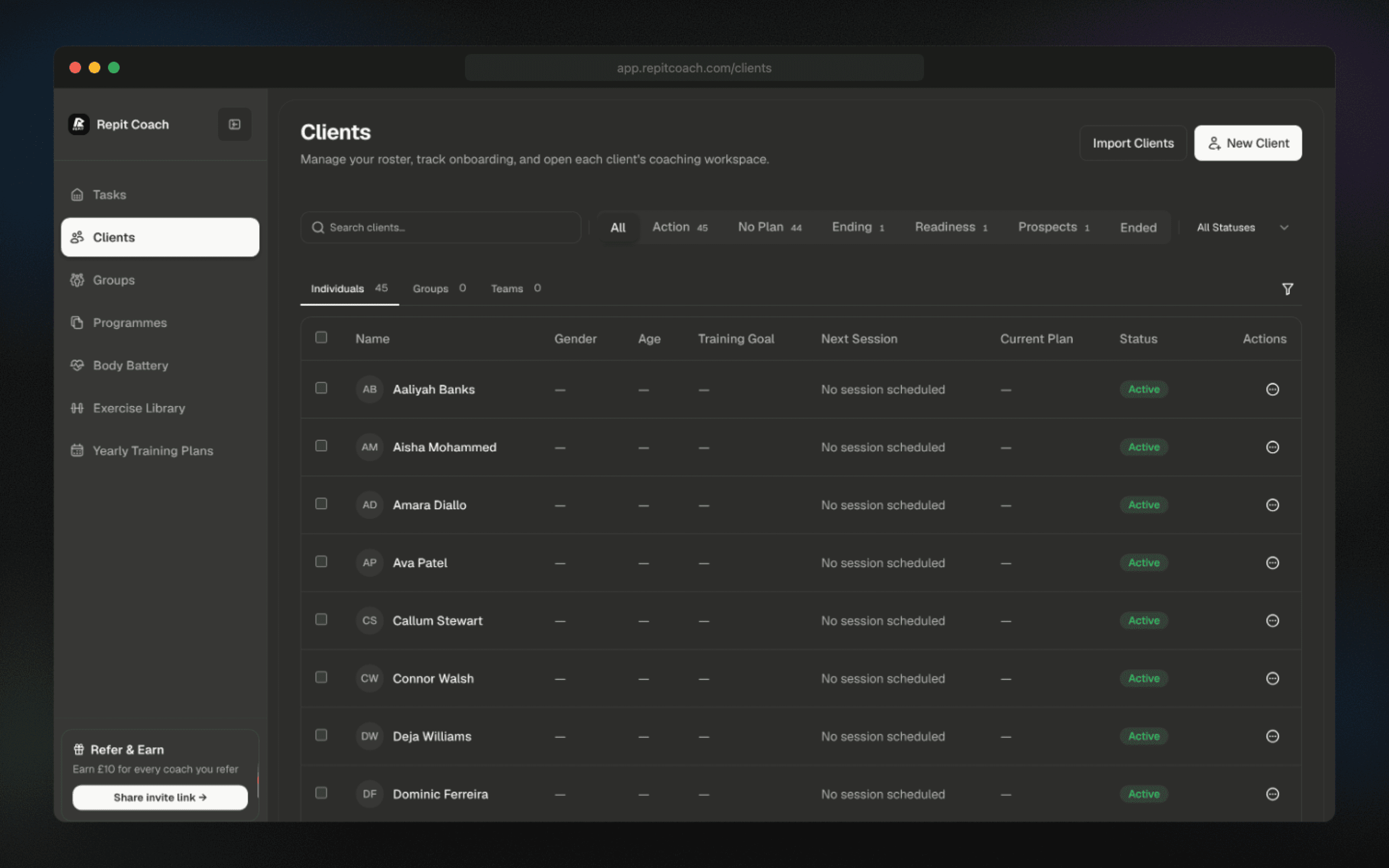Click the Groups icon in sidebar
This screenshot has width=1389, height=868.
coord(77,280)
